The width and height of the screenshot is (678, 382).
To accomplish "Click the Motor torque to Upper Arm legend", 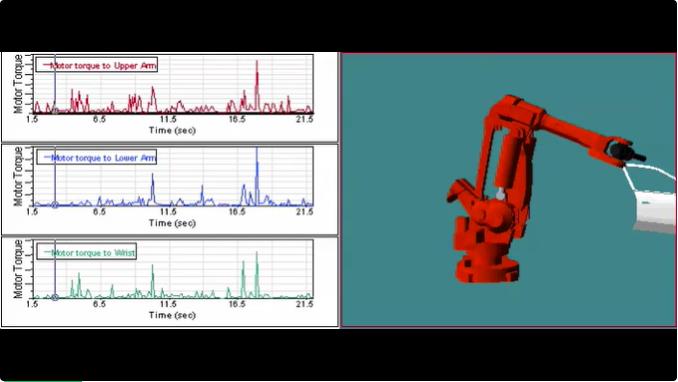I will (96, 65).
